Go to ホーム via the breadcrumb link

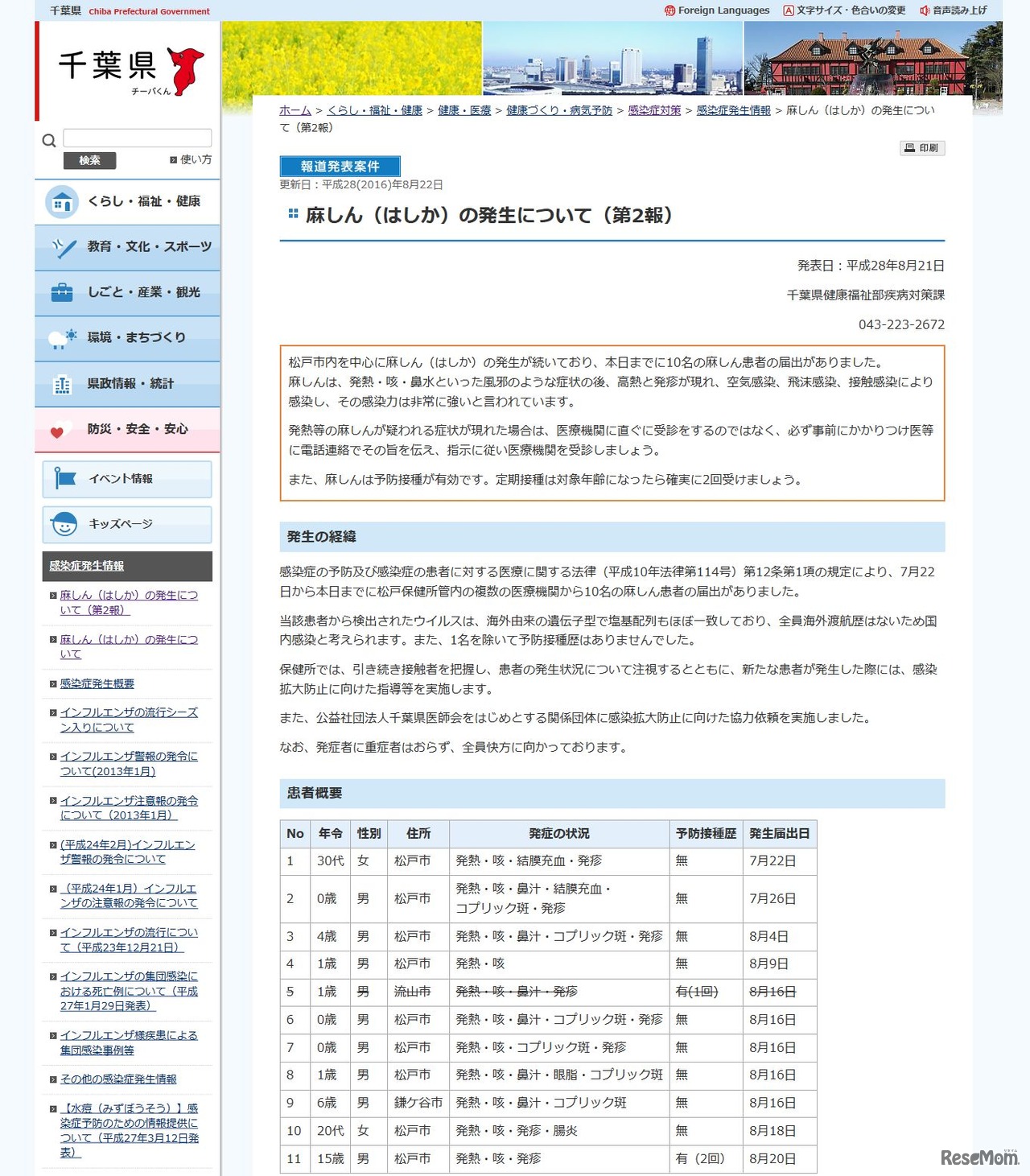click(295, 111)
